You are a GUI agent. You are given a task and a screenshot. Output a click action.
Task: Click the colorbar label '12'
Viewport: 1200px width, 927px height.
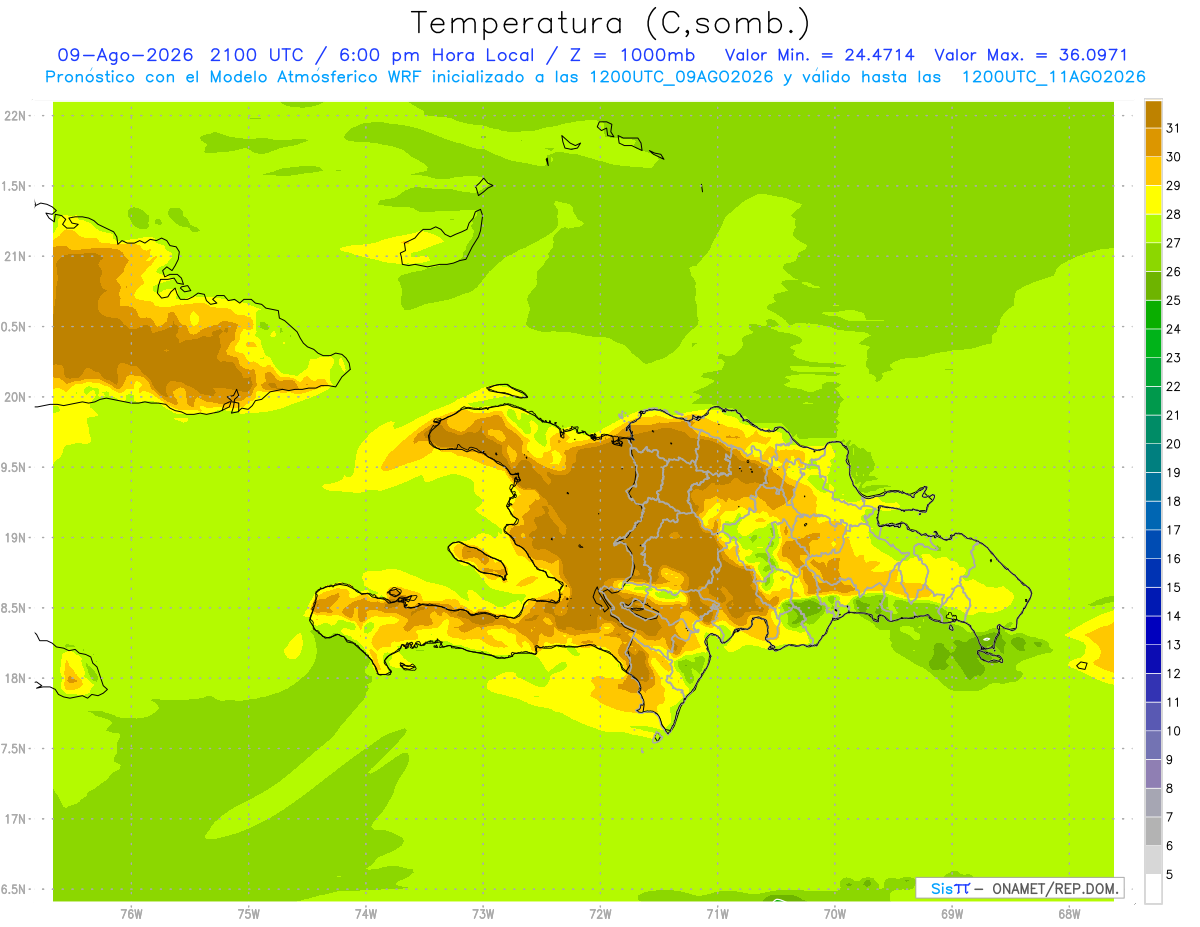pos(1174,674)
